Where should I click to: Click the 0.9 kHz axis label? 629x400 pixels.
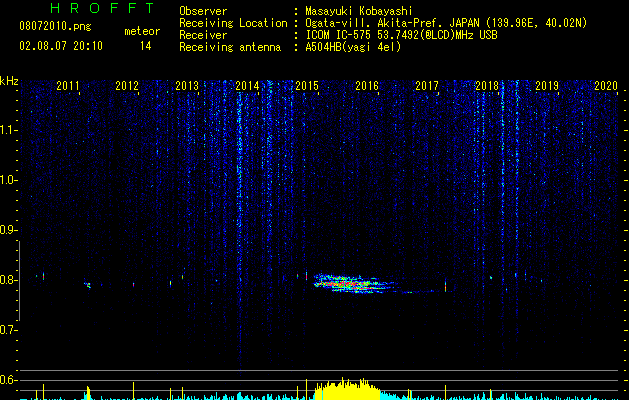coord(8,230)
